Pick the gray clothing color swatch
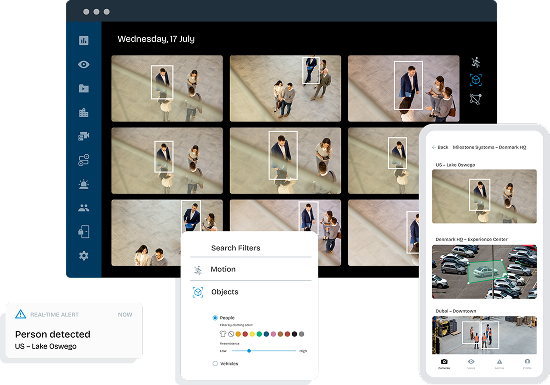This screenshot has width=550, height=385. (301, 334)
